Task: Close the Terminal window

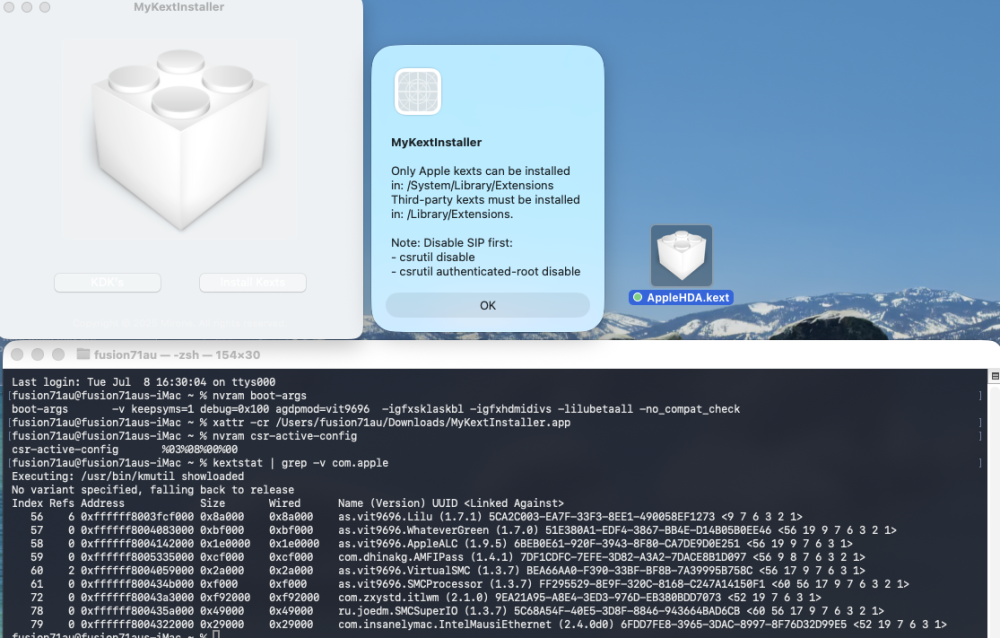Action: click(x=17, y=354)
